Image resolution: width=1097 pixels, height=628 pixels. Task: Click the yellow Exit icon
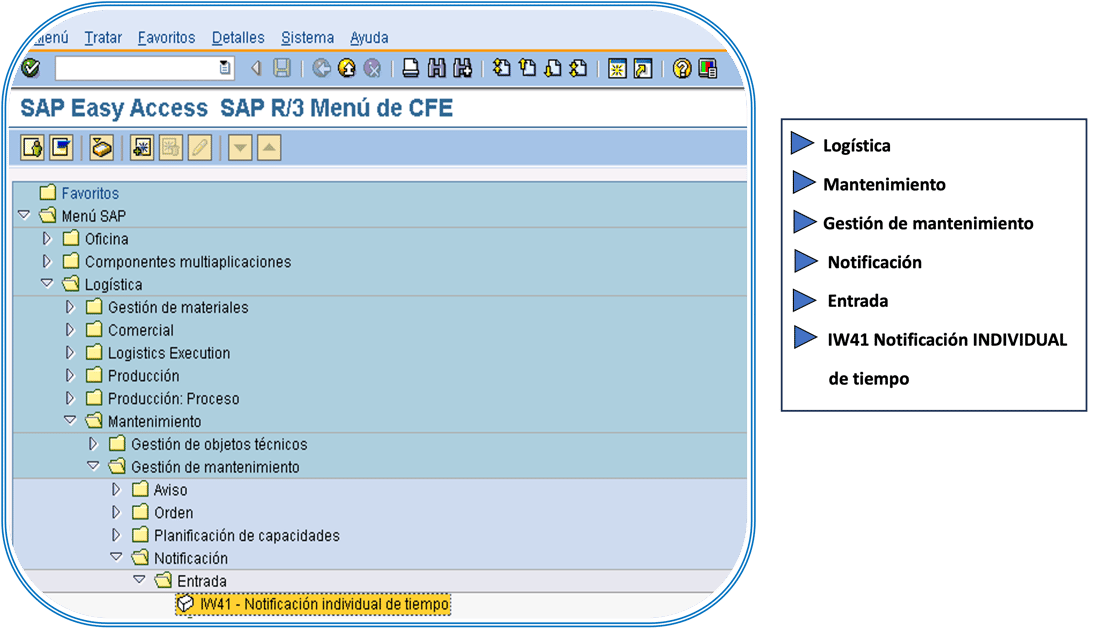tap(347, 68)
